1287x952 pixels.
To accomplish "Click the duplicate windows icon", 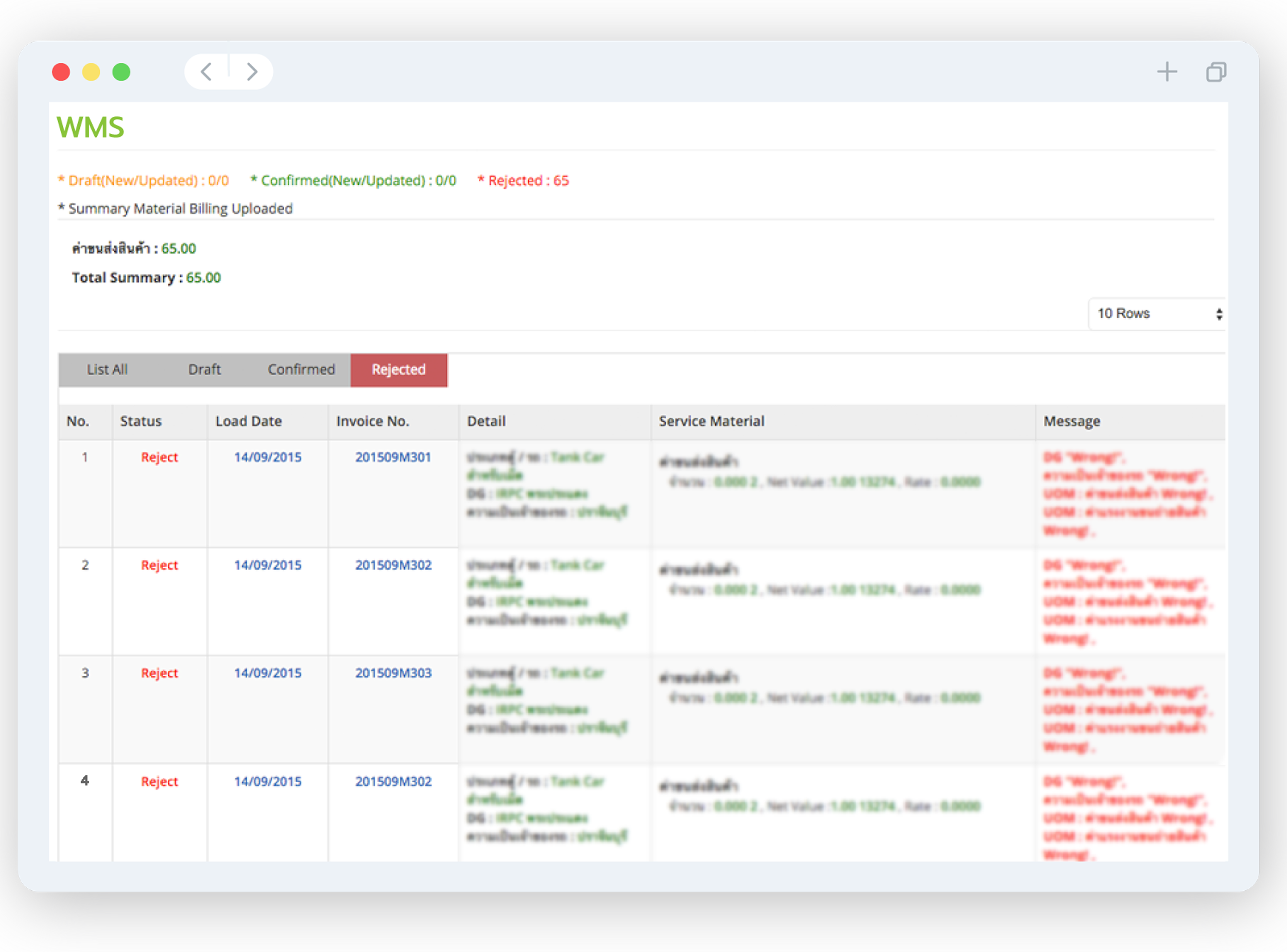I will [1215, 72].
